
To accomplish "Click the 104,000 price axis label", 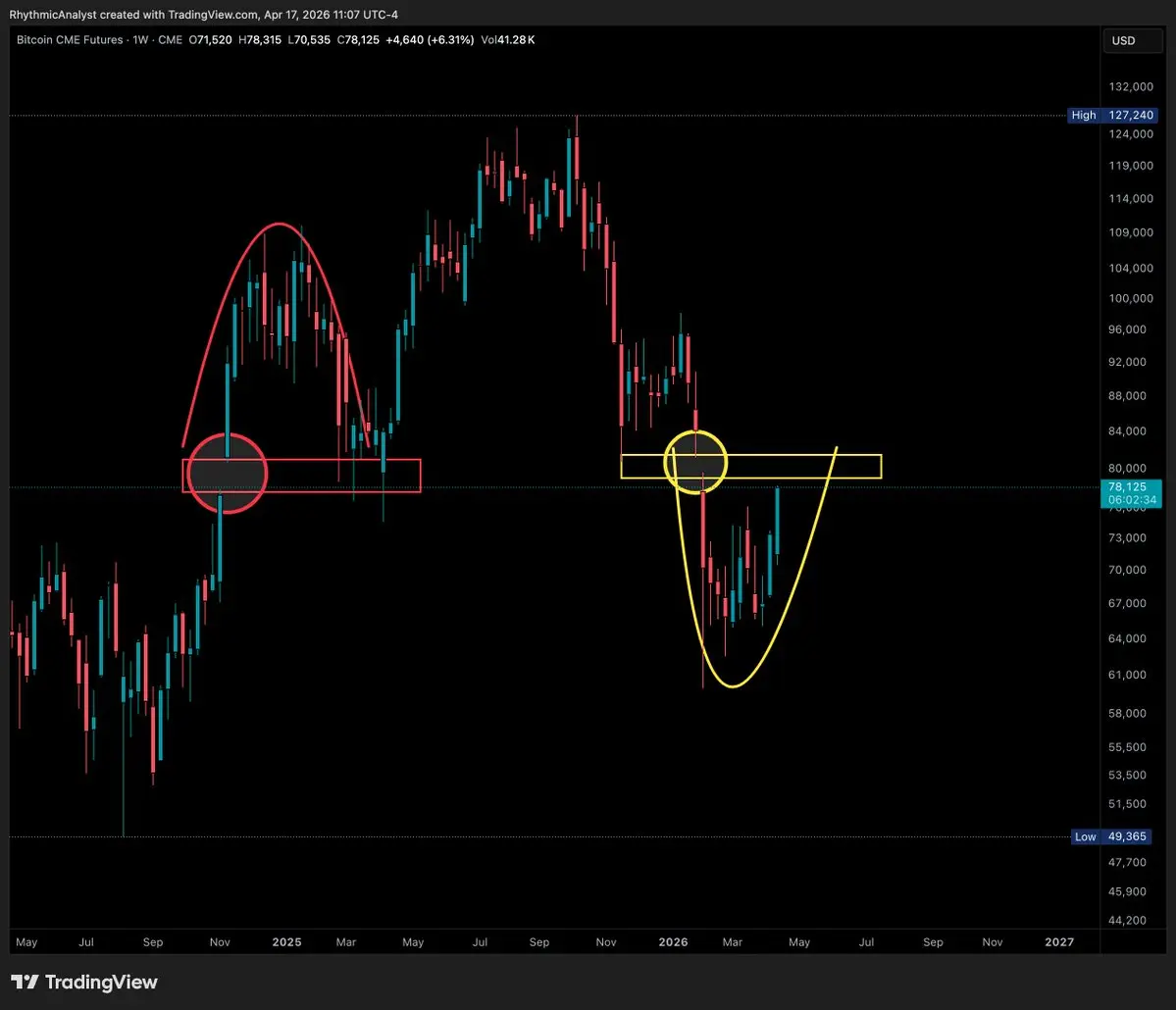I will 1131,269.
